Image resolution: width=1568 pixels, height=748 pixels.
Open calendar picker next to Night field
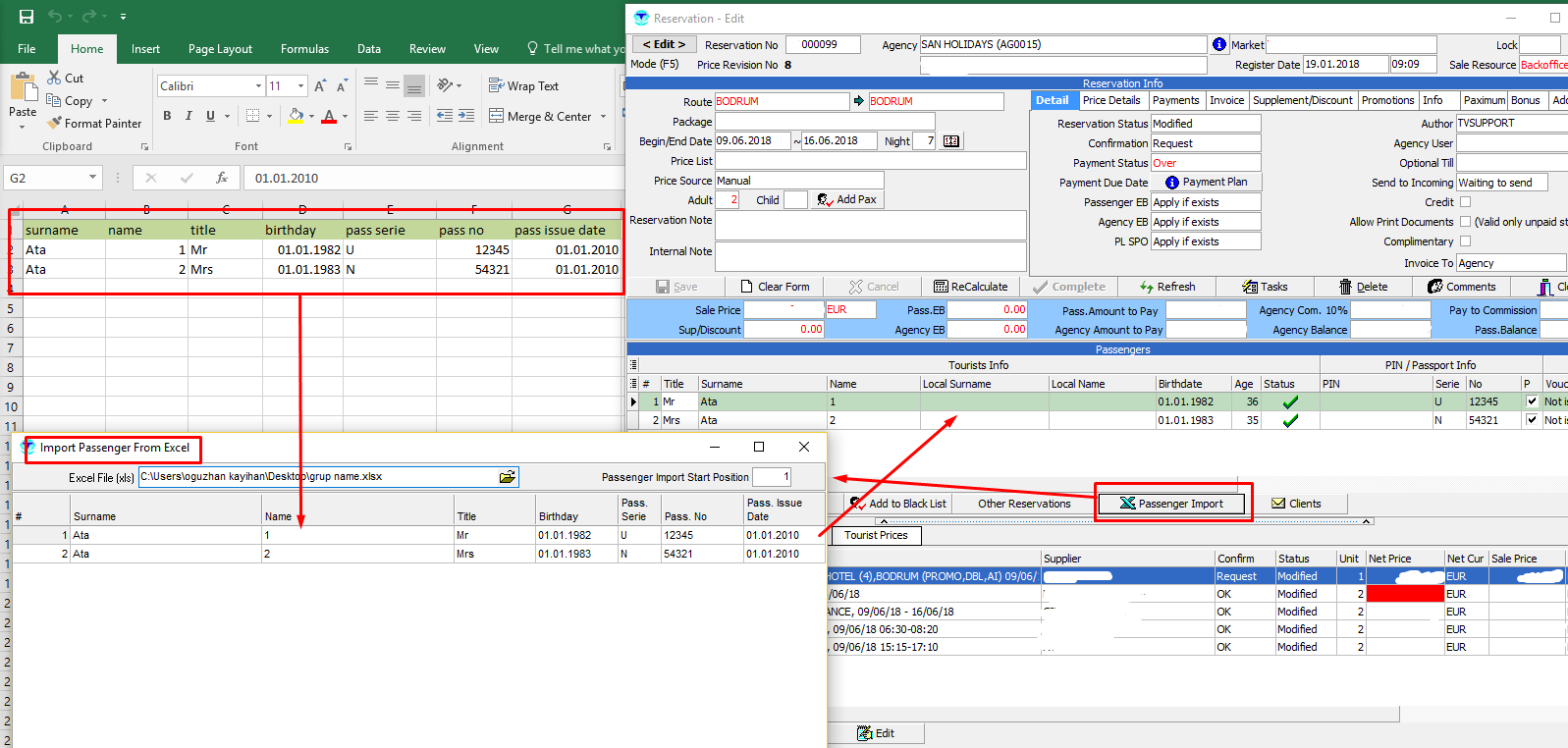[950, 141]
